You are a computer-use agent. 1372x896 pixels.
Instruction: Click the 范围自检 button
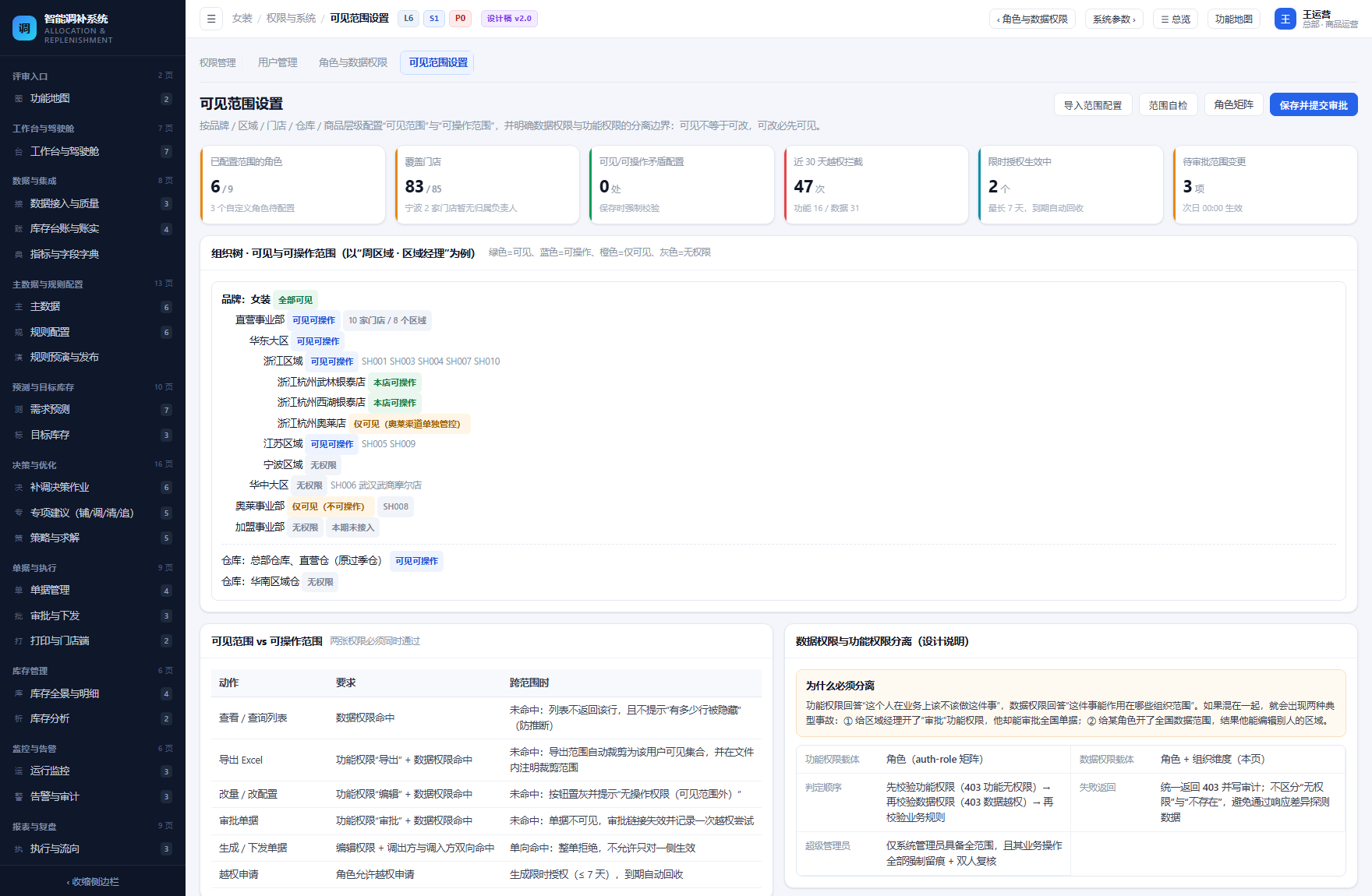1168,105
